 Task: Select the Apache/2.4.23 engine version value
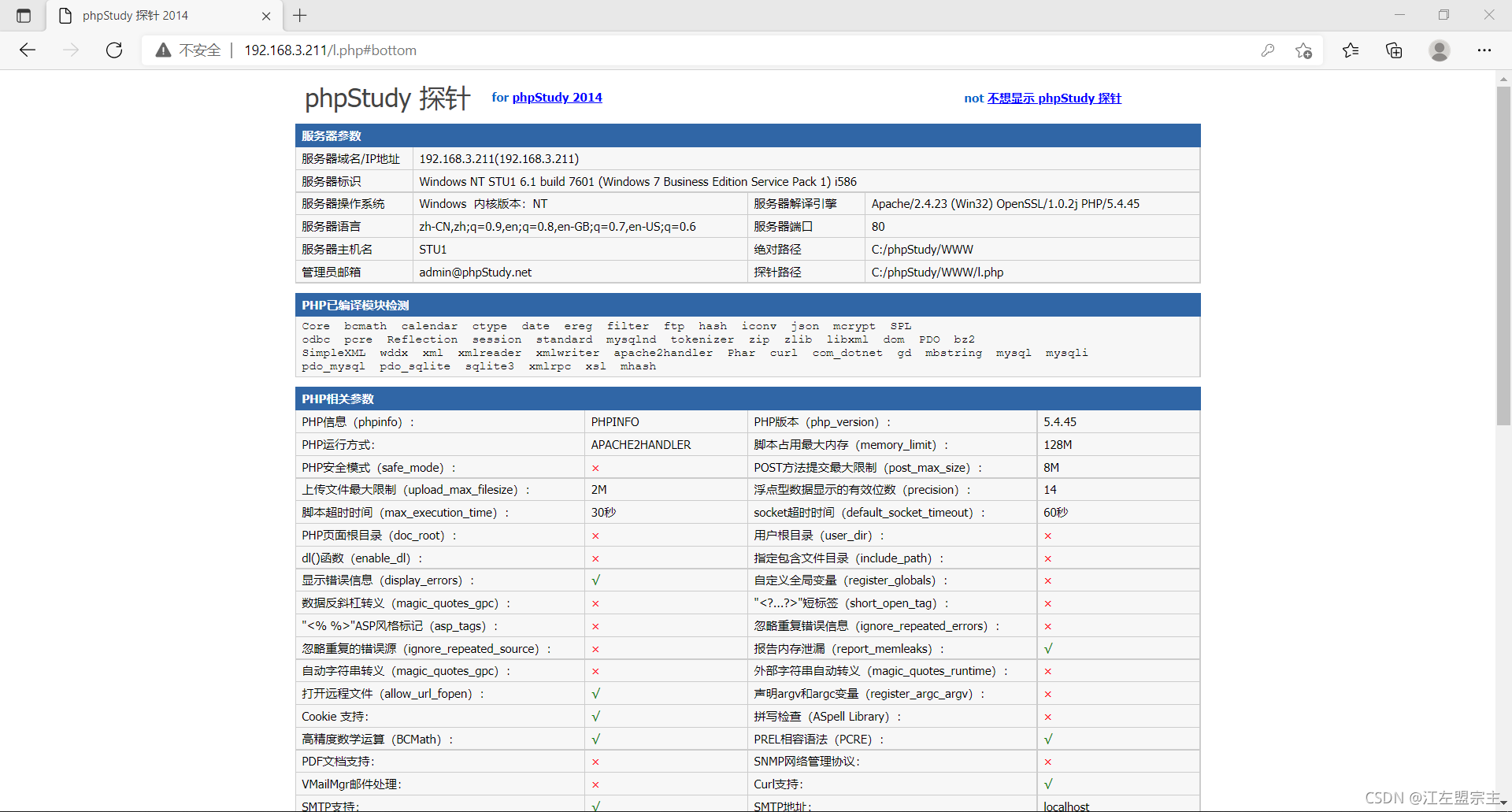click(1005, 204)
